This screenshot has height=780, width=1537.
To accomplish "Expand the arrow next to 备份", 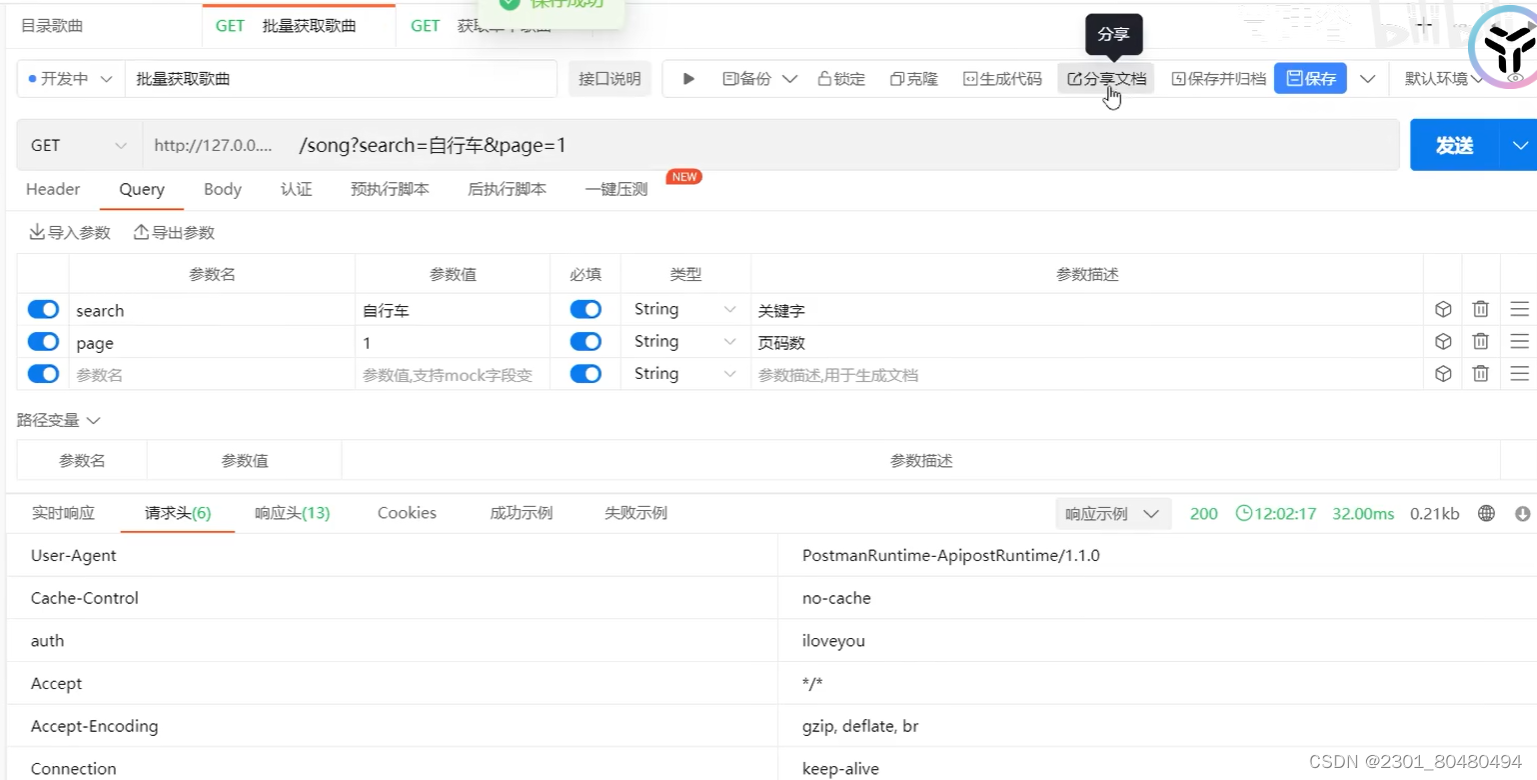I will (789, 78).
